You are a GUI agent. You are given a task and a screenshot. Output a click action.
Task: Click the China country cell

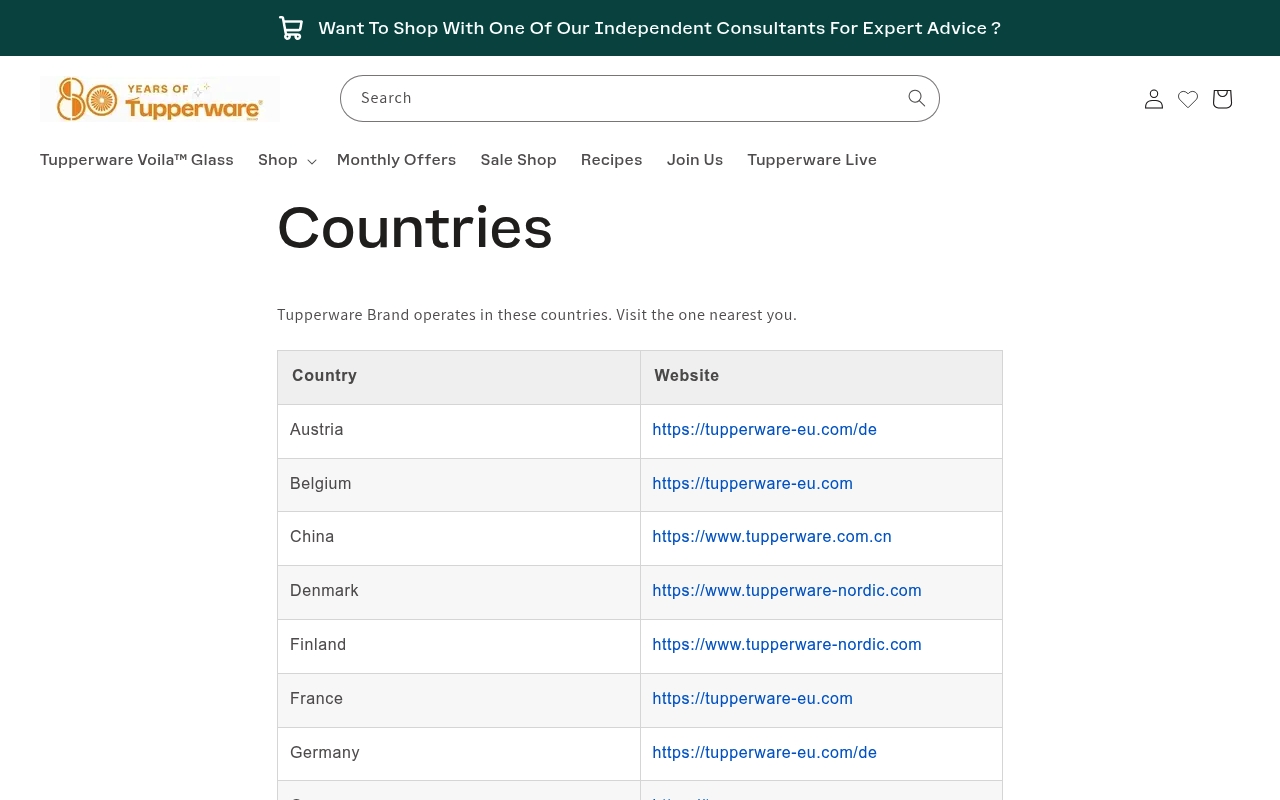(459, 538)
